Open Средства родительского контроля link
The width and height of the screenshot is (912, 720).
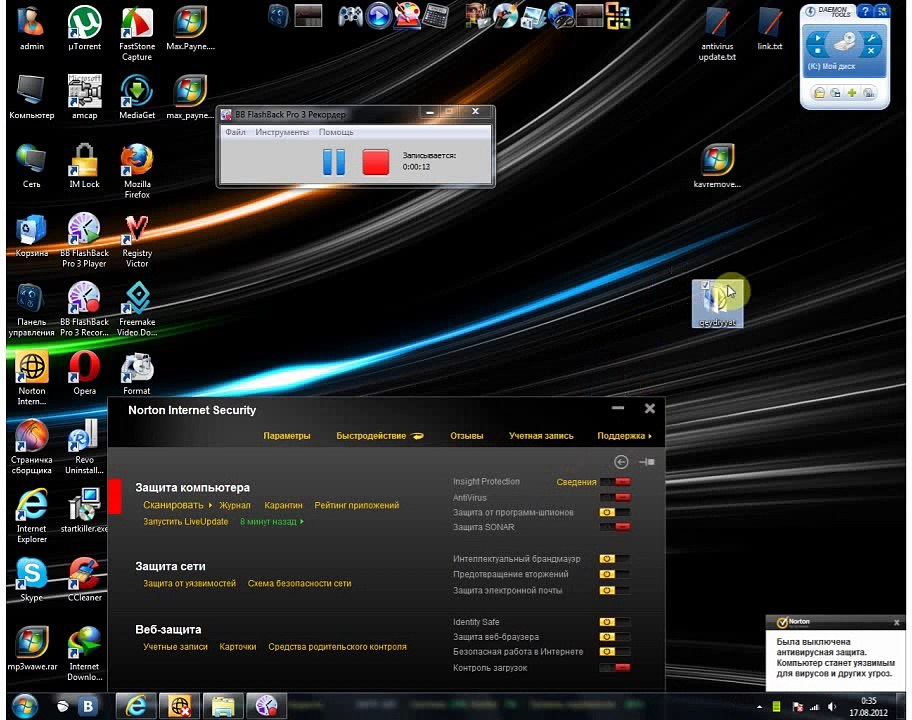(337, 647)
